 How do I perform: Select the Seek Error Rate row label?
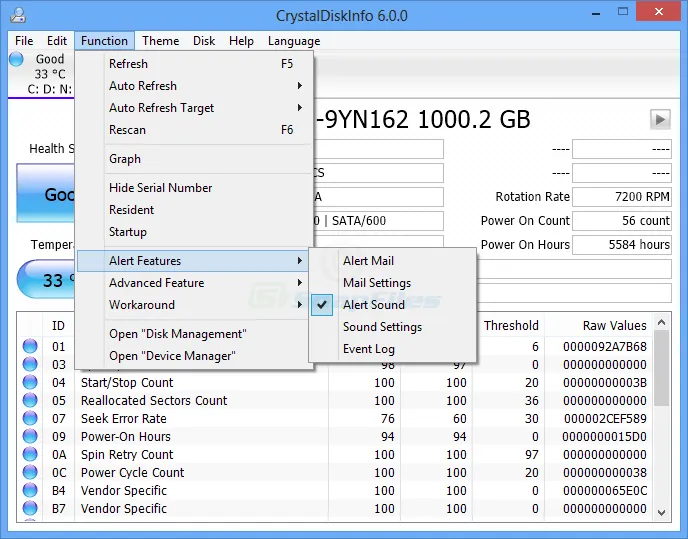124,419
